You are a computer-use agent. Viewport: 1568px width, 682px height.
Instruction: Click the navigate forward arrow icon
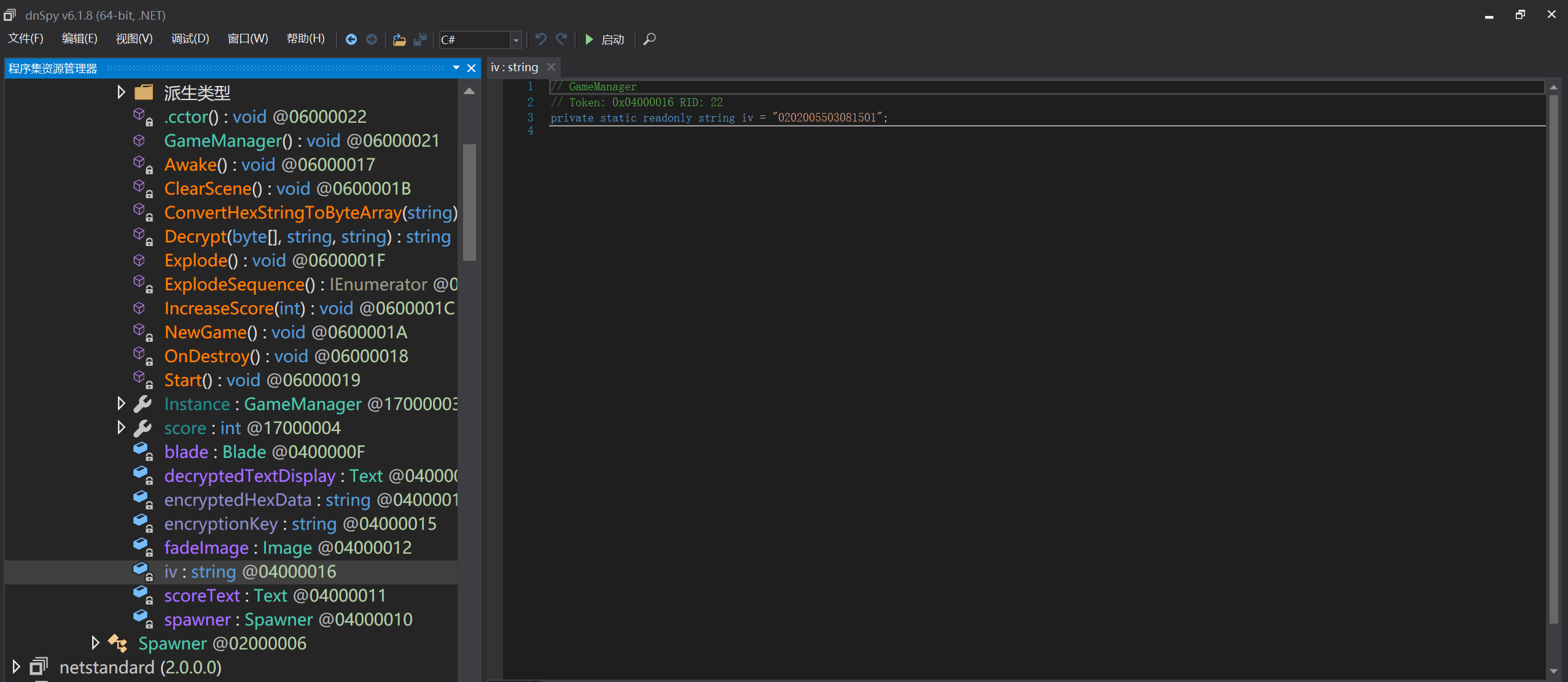coord(372,40)
